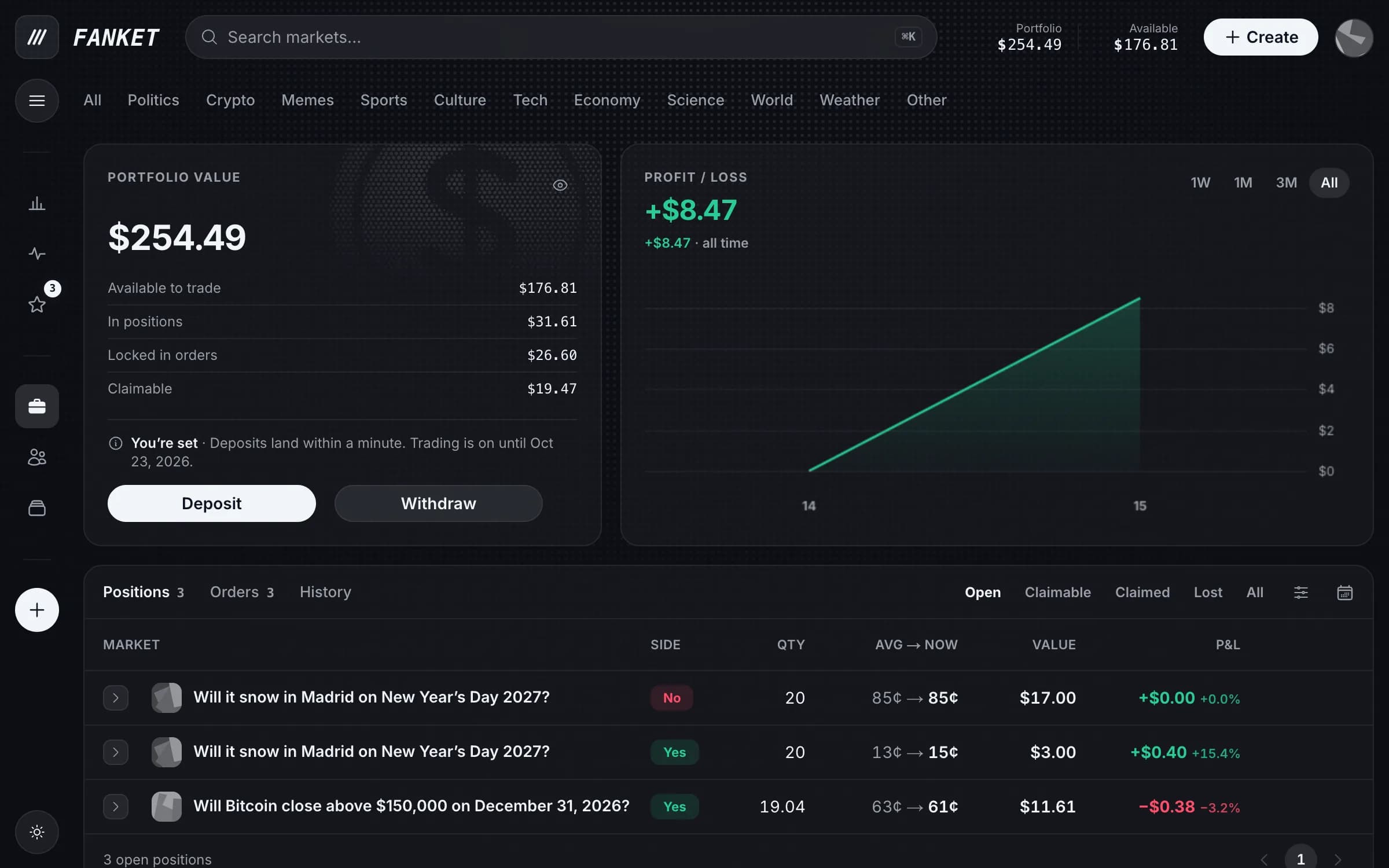Focus the Search markets field
1389x868 pixels.
tap(561, 37)
